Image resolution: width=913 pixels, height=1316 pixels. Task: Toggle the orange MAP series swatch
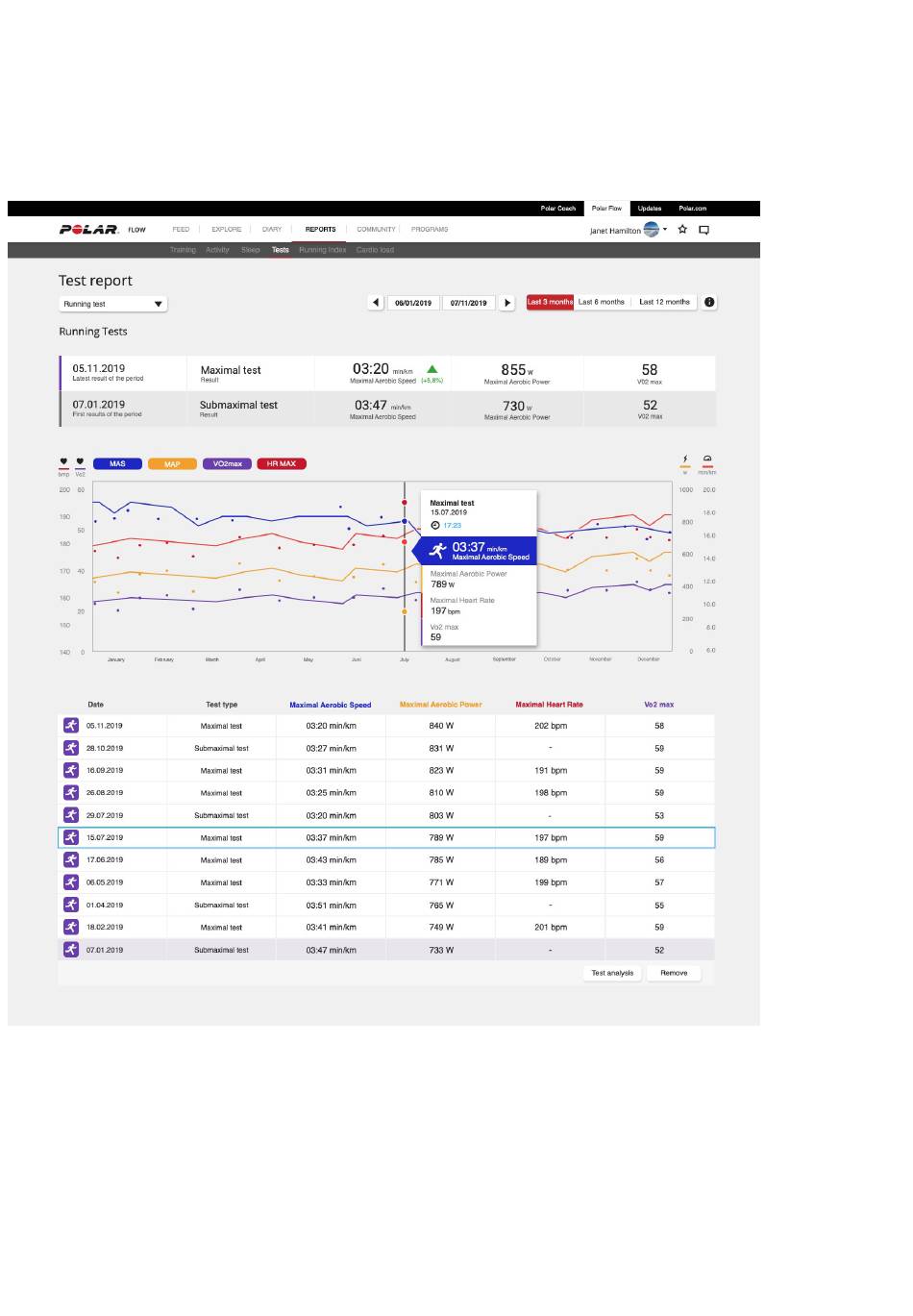(172, 464)
